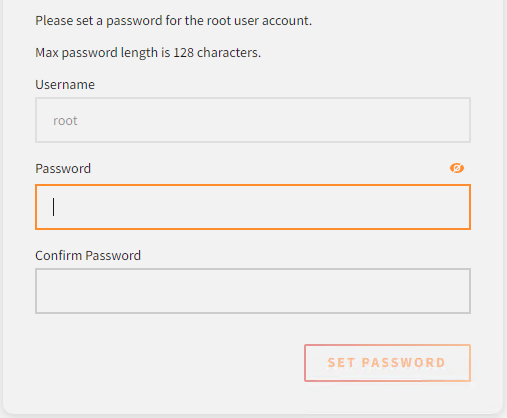Click into the Confirm Password field

click(253, 291)
